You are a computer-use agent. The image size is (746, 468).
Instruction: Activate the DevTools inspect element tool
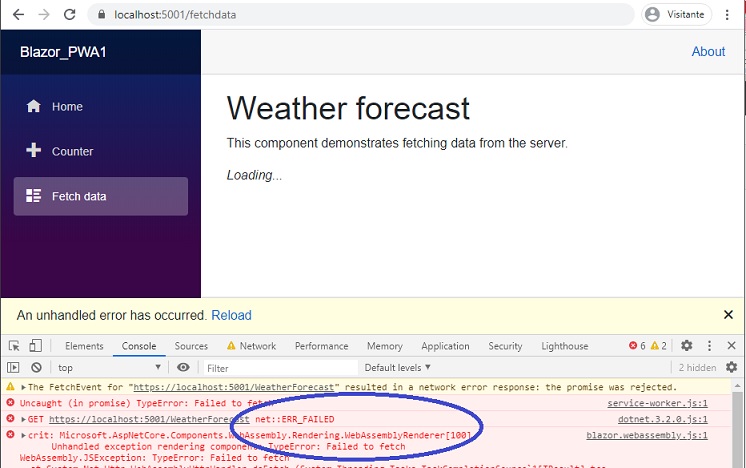click(x=14, y=346)
